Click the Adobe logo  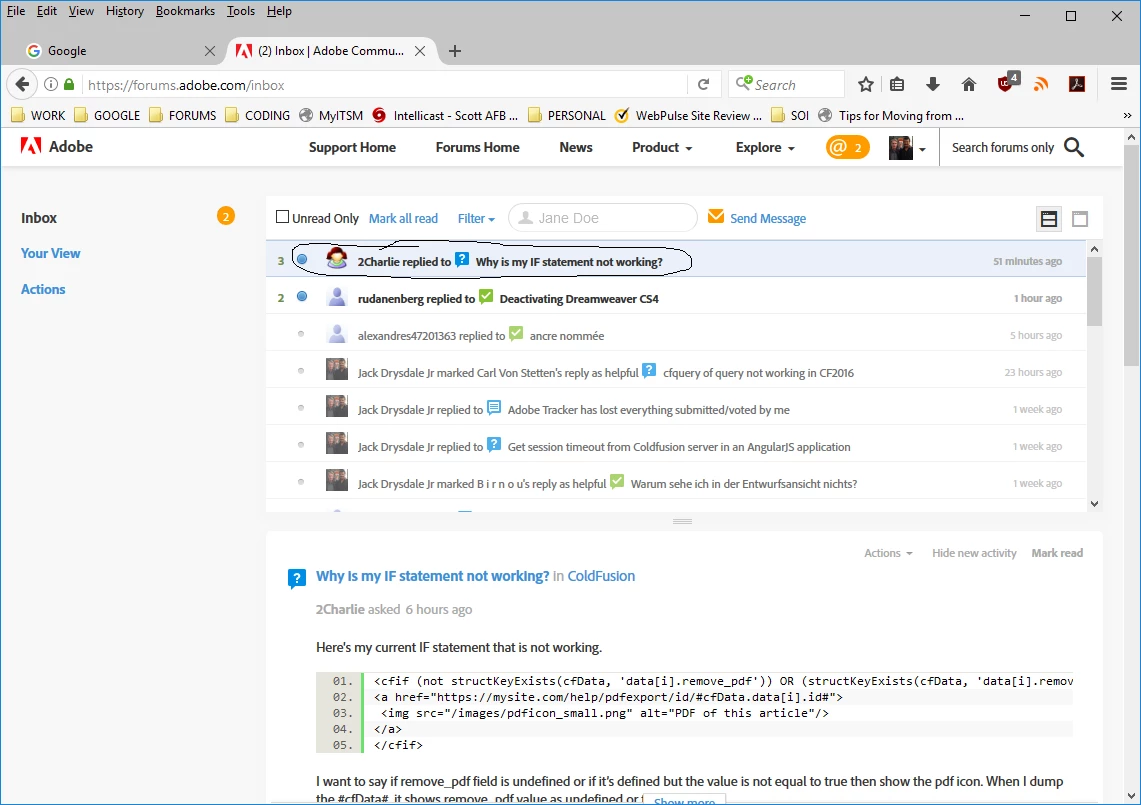click(57, 146)
